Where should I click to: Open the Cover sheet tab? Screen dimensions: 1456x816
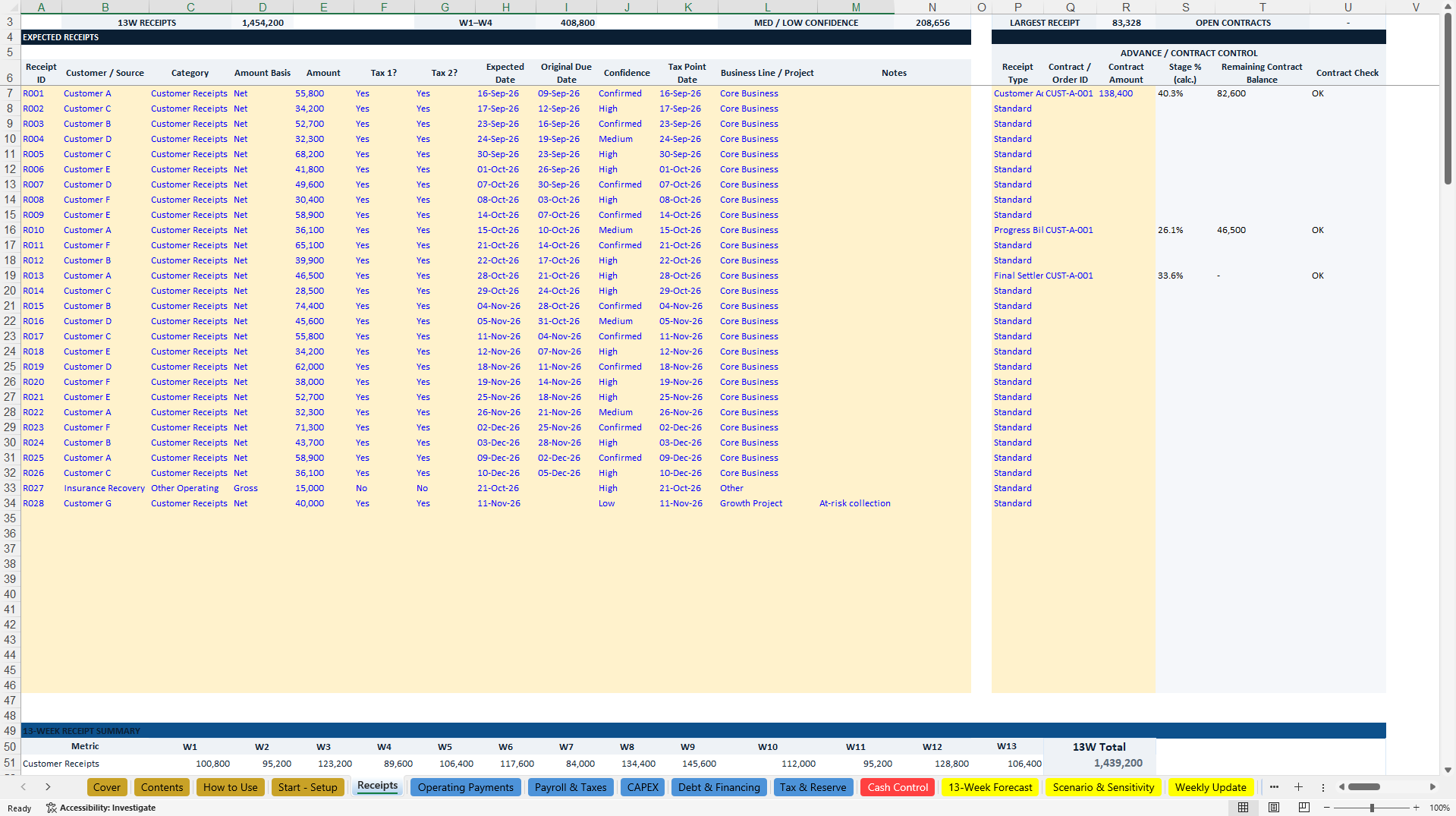107,787
